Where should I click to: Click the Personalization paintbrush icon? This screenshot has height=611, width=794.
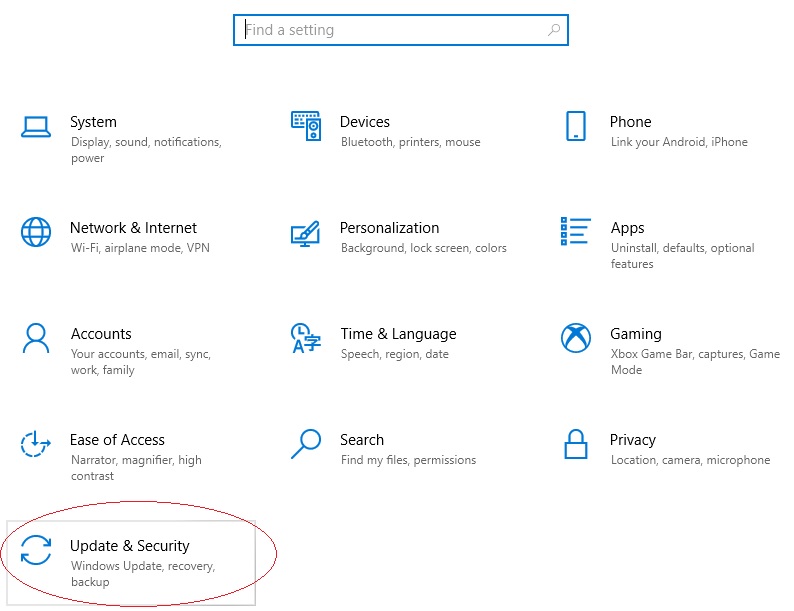tap(305, 233)
